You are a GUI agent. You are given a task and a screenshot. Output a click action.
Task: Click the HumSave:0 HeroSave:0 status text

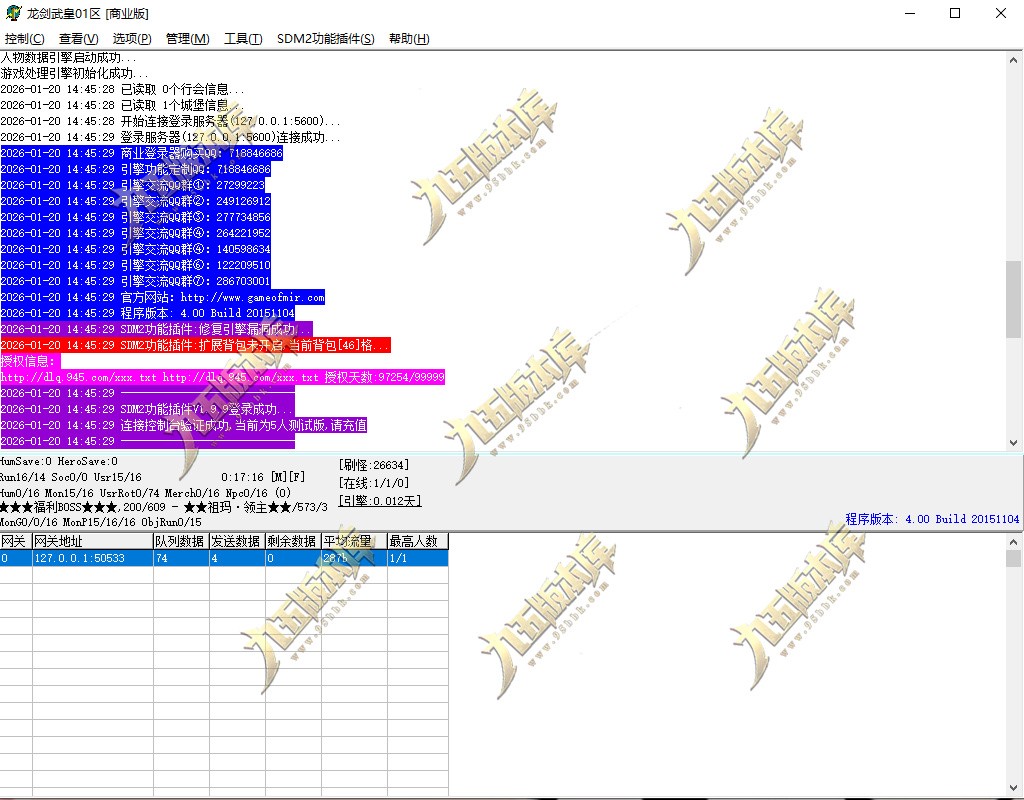59,462
